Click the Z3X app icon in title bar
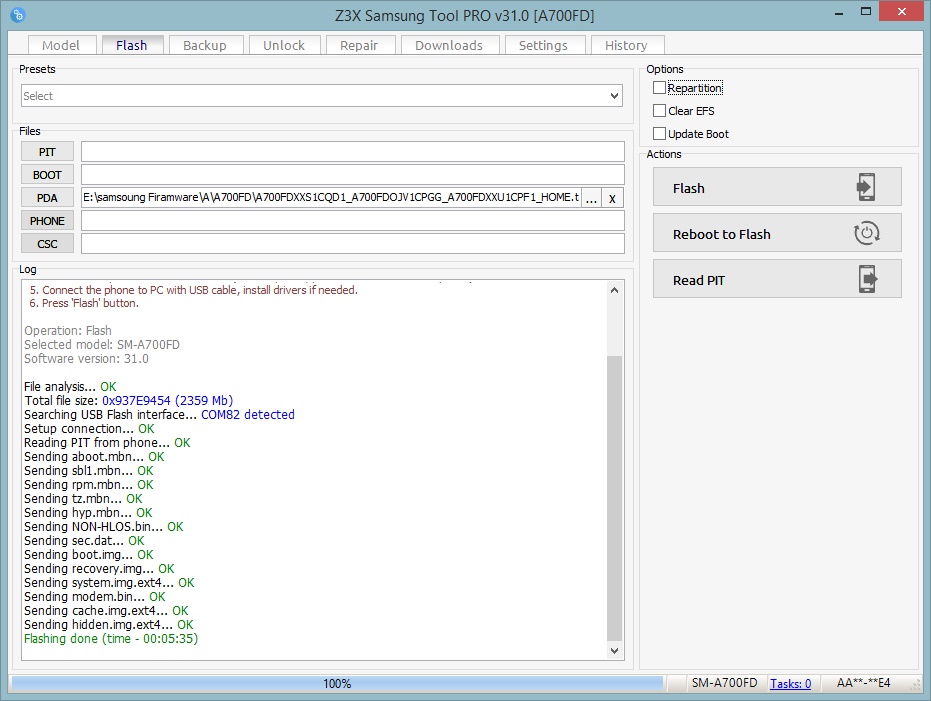The width and height of the screenshot is (931, 701). (18, 14)
